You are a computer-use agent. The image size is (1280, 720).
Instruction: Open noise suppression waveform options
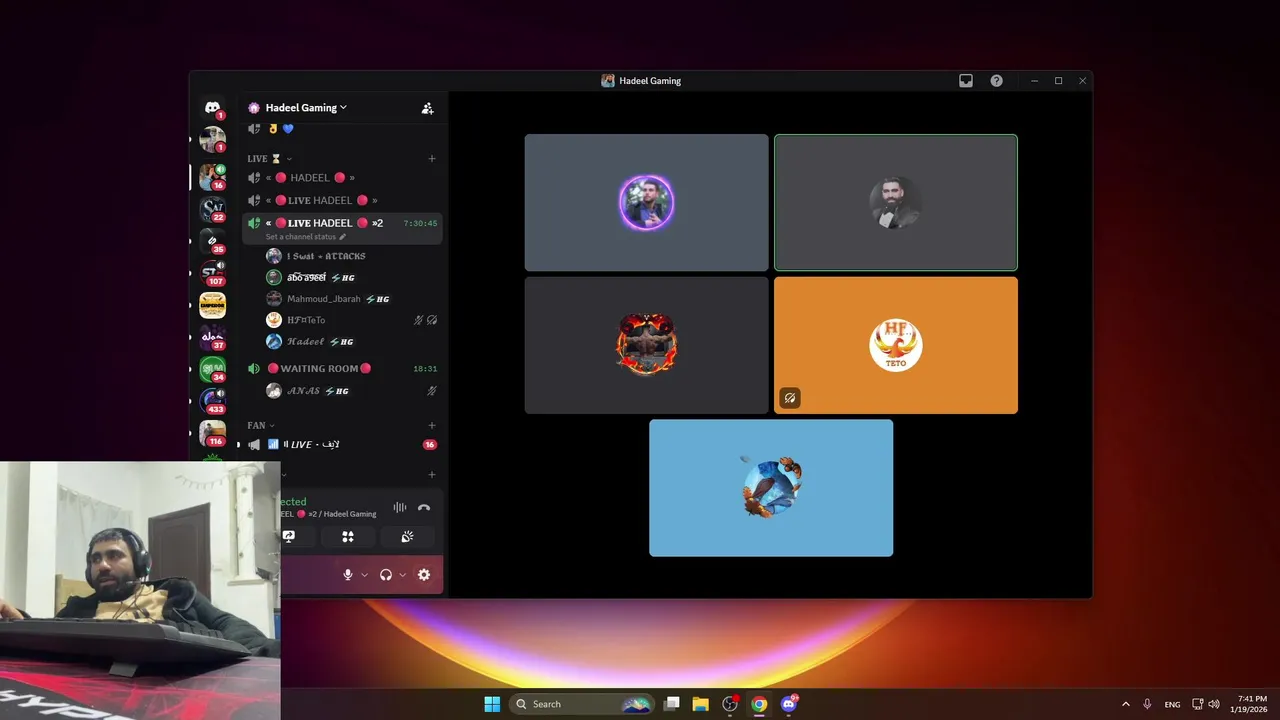(399, 508)
